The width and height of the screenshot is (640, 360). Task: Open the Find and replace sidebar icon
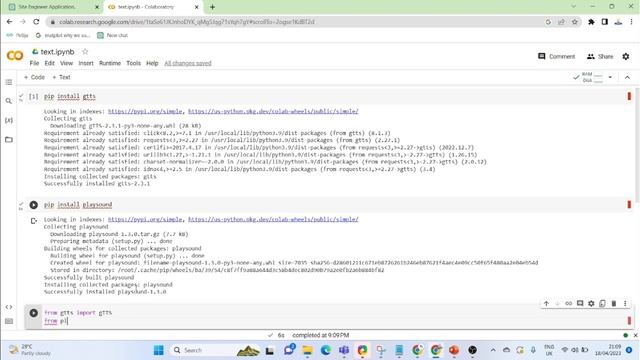(x=9, y=101)
